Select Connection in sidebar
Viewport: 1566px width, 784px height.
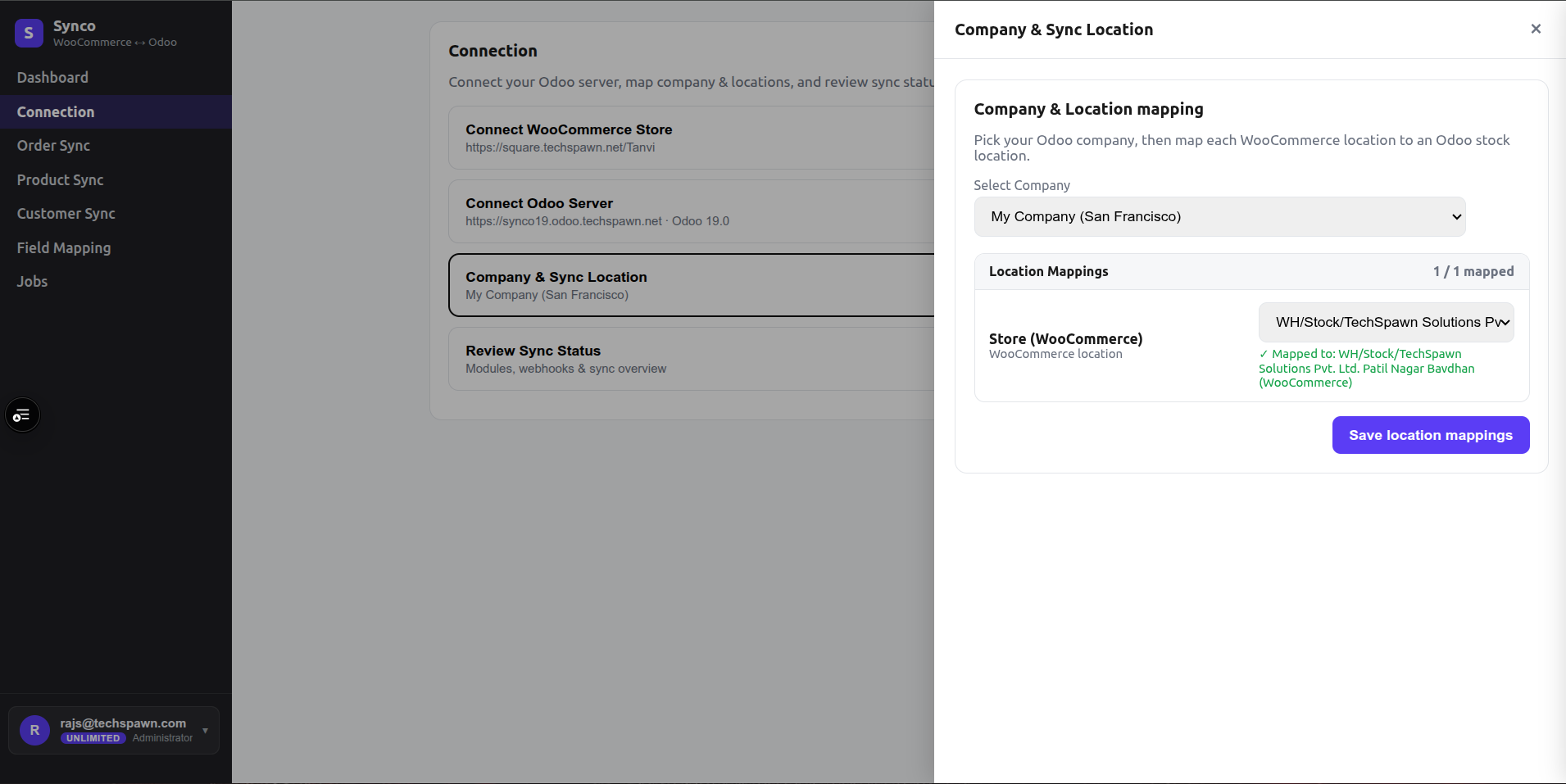(x=116, y=111)
